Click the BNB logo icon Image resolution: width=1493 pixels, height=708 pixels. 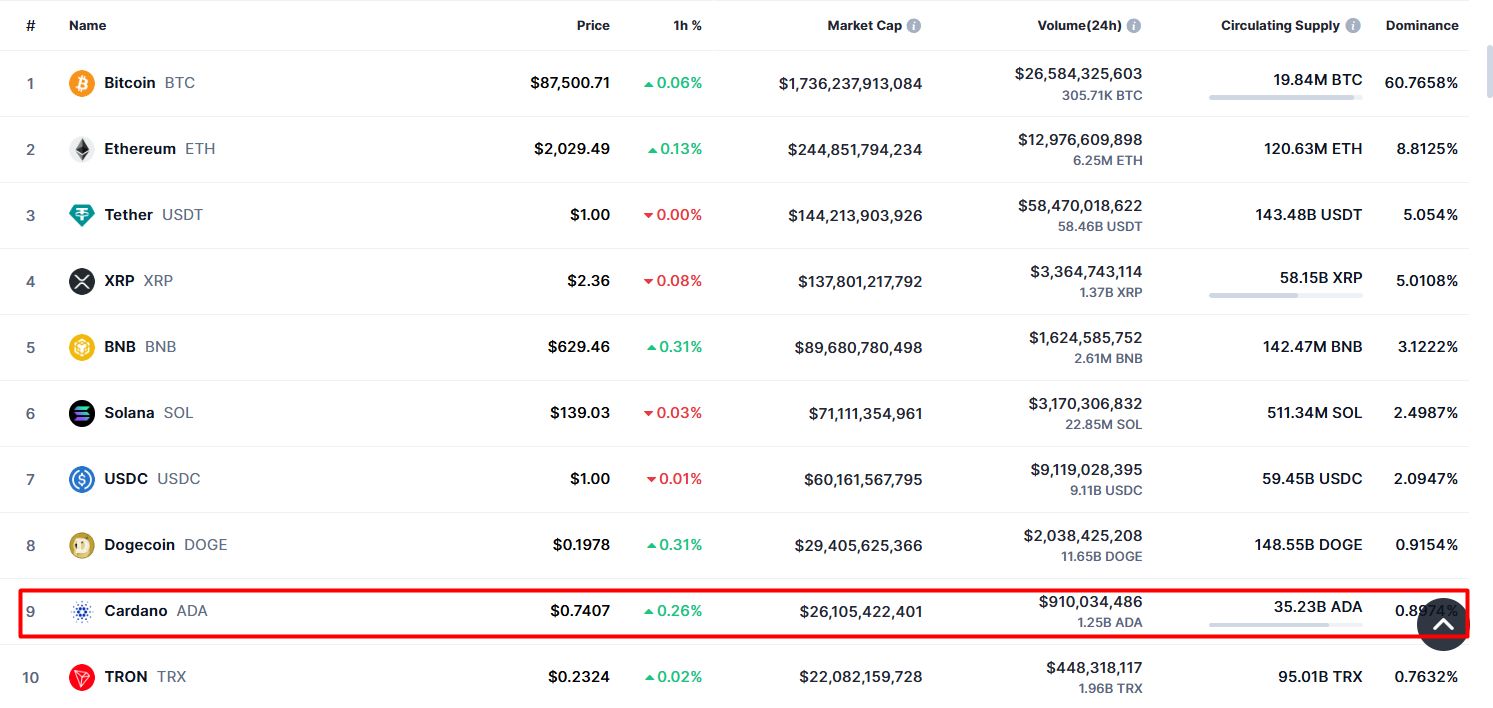[x=81, y=347]
